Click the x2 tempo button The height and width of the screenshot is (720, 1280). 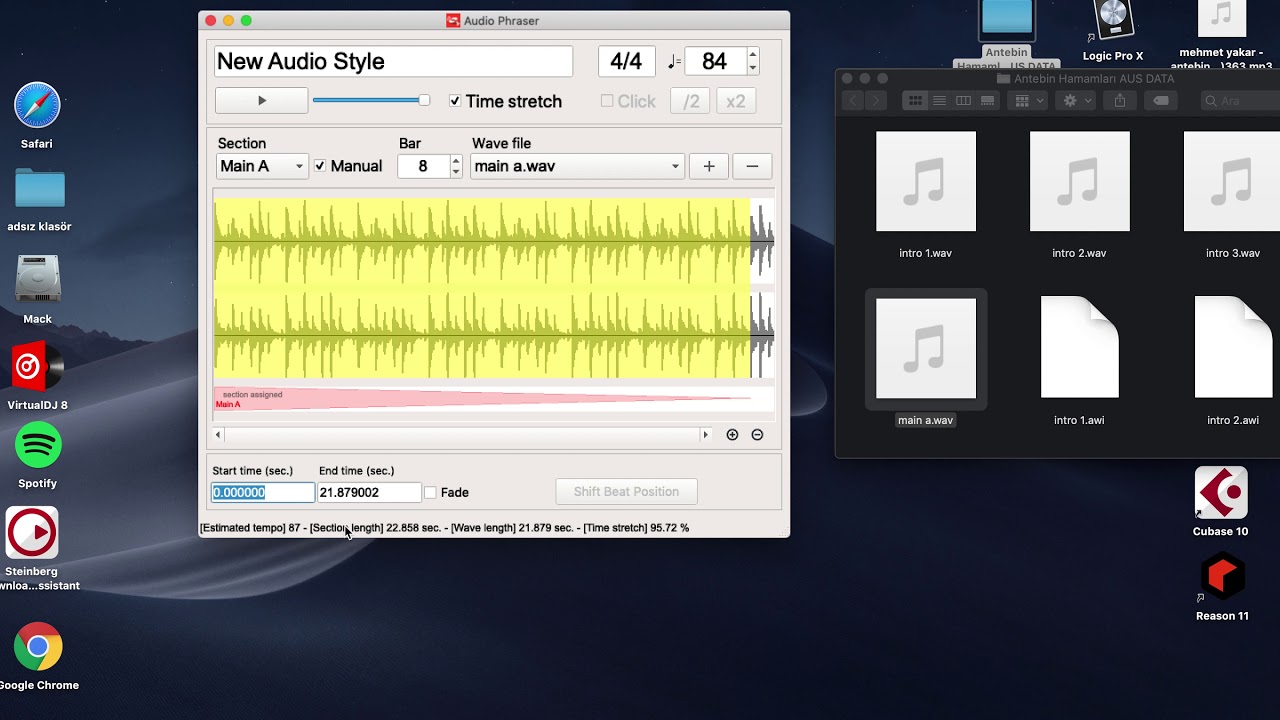736,101
